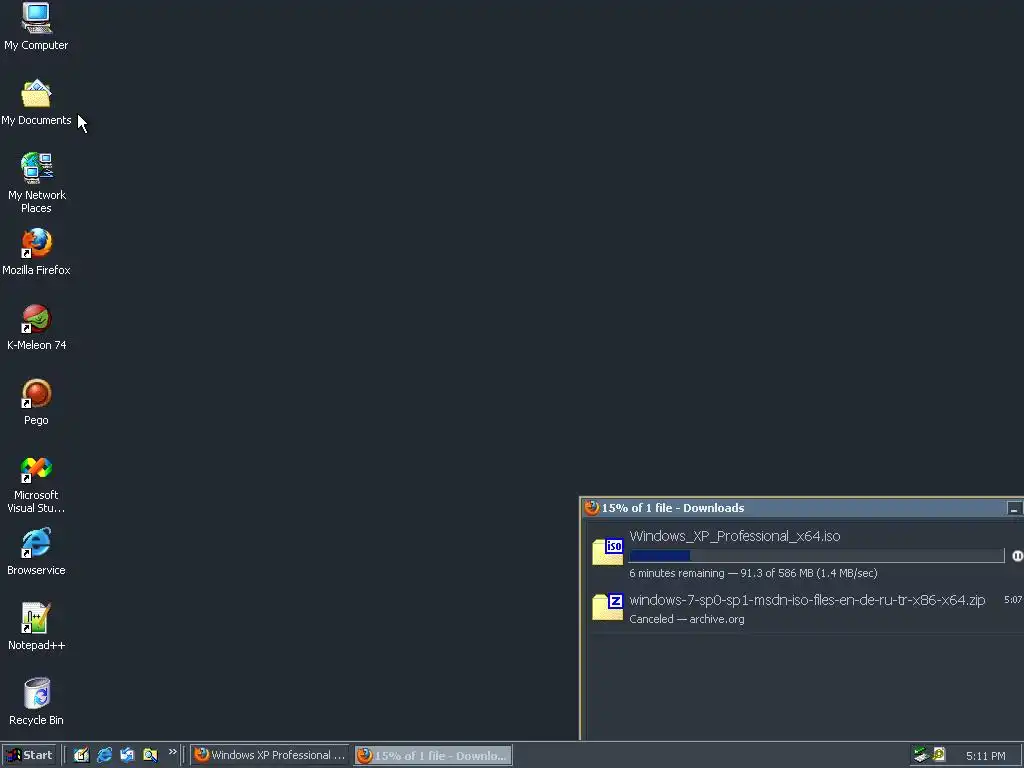Click the ISO file type icon
Screen dimensions: 1024x768
click(607, 551)
